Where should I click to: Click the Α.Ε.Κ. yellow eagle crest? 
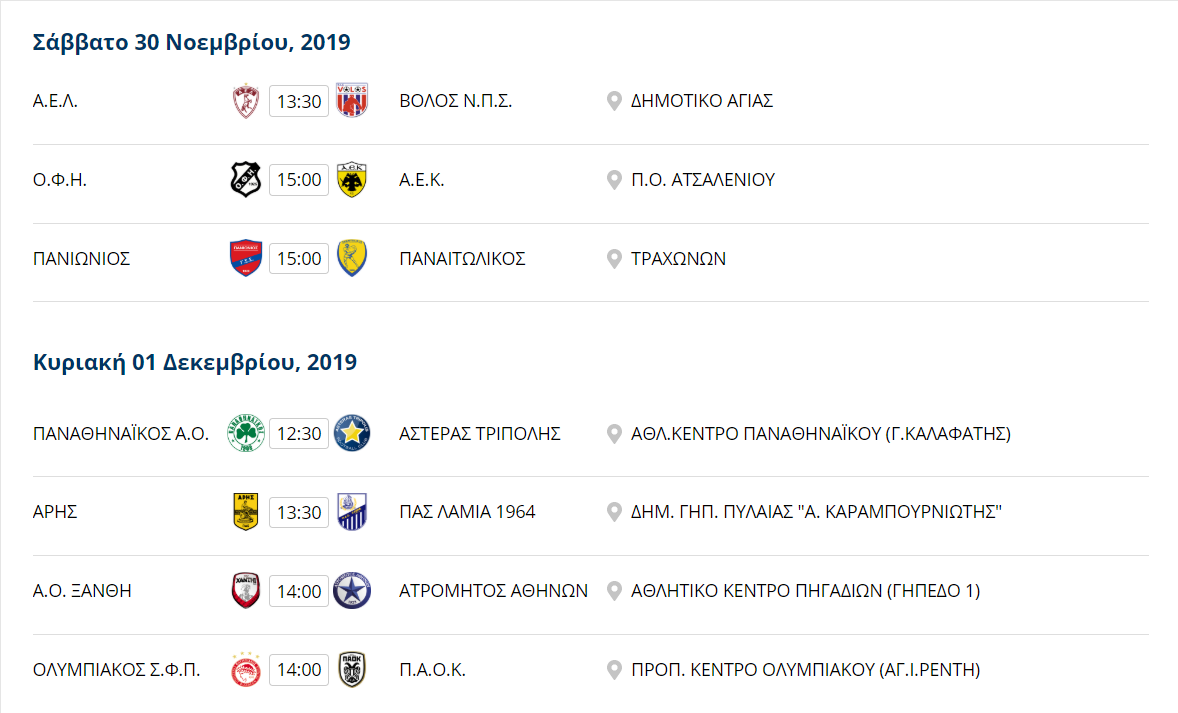coord(352,180)
